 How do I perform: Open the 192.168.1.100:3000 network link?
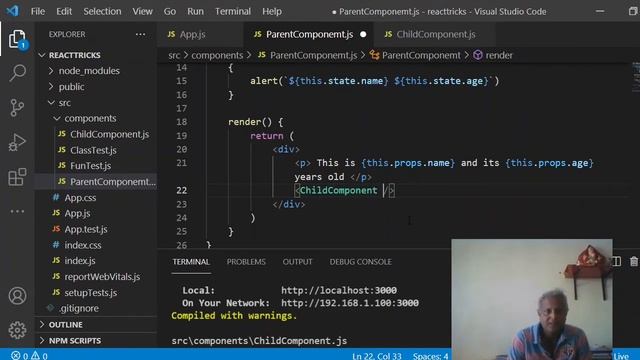[350, 303]
